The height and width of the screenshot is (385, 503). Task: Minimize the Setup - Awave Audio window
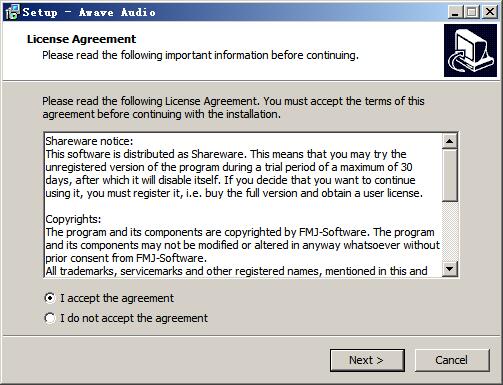[x=455, y=12]
